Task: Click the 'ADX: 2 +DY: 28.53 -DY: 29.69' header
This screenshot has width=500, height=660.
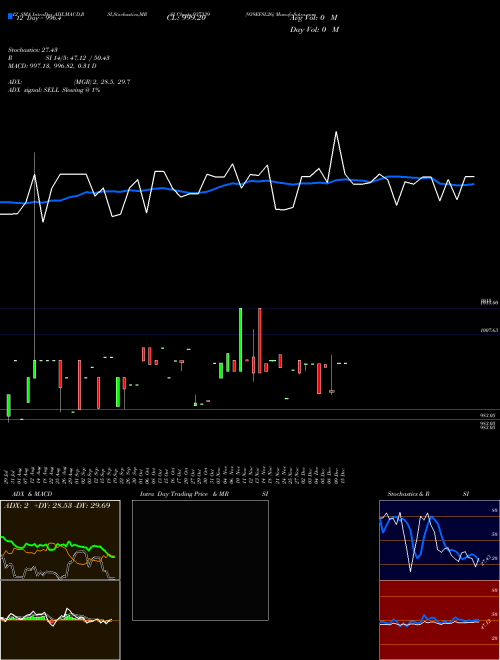Action: pos(57,505)
